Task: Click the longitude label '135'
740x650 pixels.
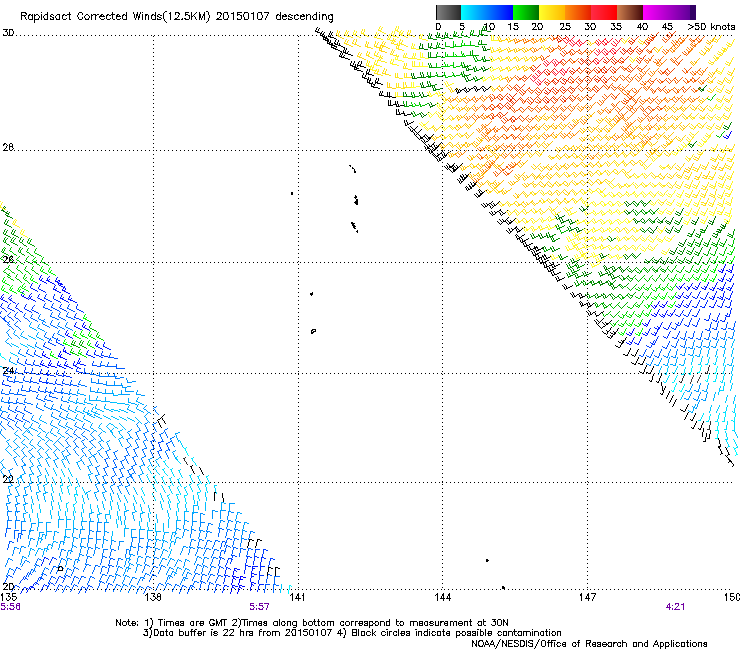Action: [x=9, y=597]
